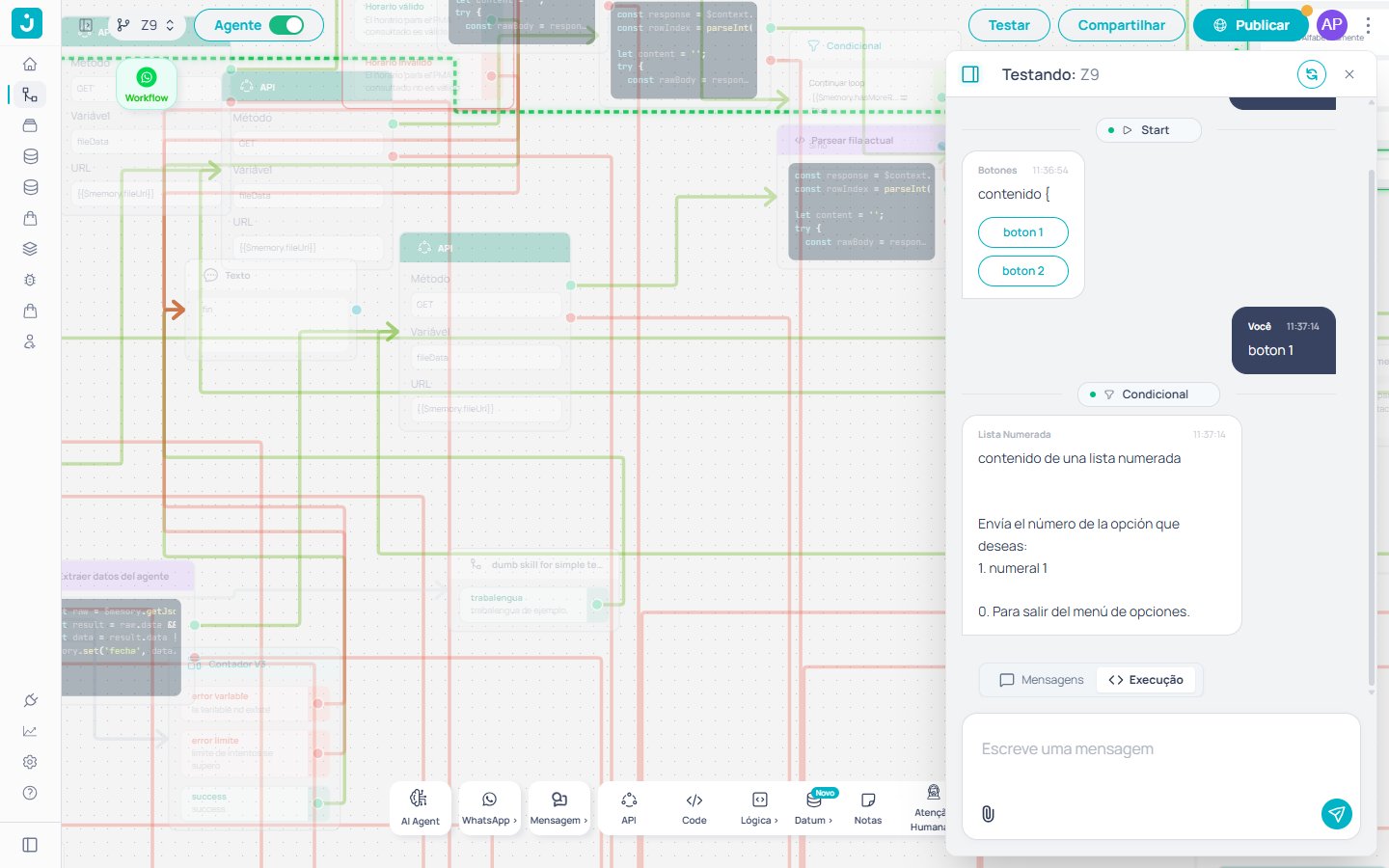Switch to the Execução tab
This screenshot has height=868, width=1389.
pyautogui.click(x=1146, y=680)
